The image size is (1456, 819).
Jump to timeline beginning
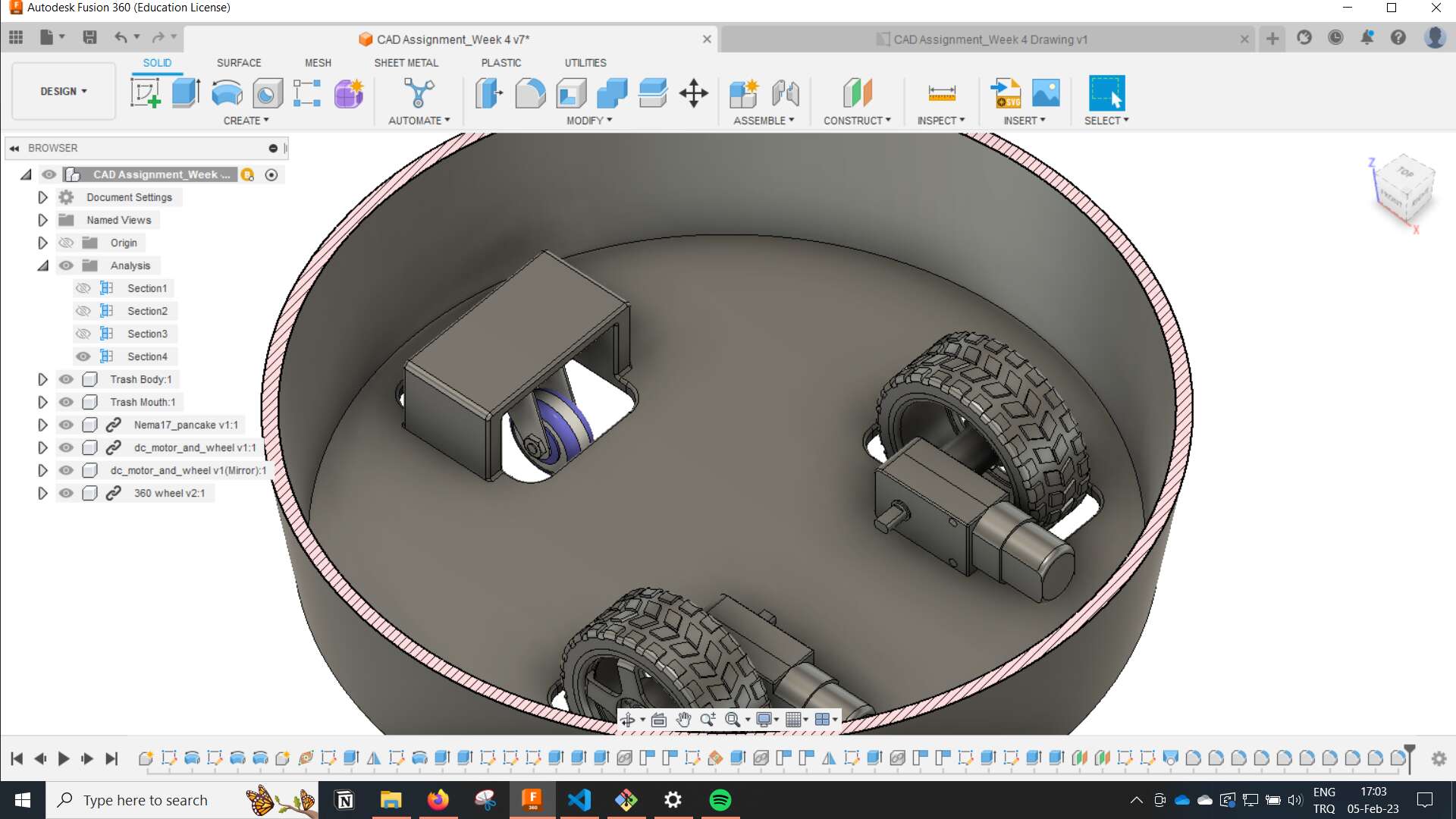17,758
